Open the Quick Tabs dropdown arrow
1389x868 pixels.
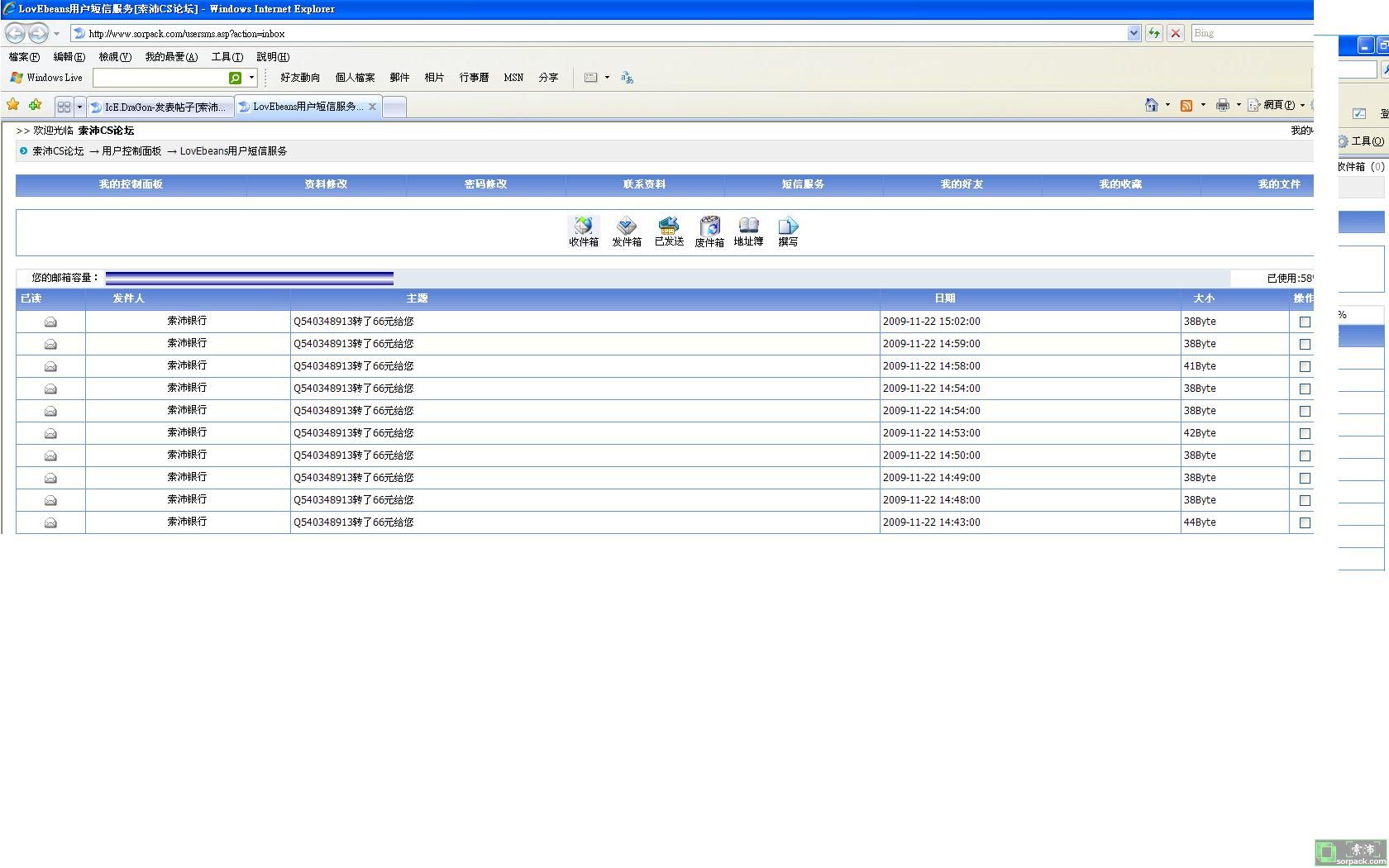[x=79, y=107]
